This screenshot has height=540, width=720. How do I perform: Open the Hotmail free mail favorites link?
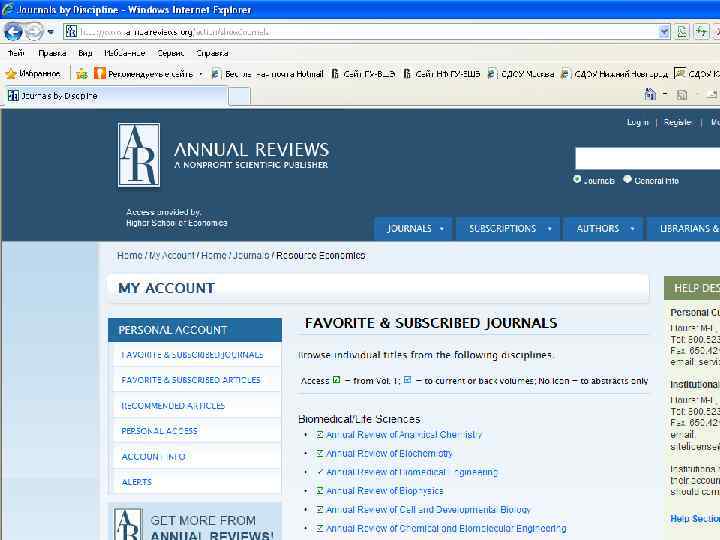[x=267, y=73]
